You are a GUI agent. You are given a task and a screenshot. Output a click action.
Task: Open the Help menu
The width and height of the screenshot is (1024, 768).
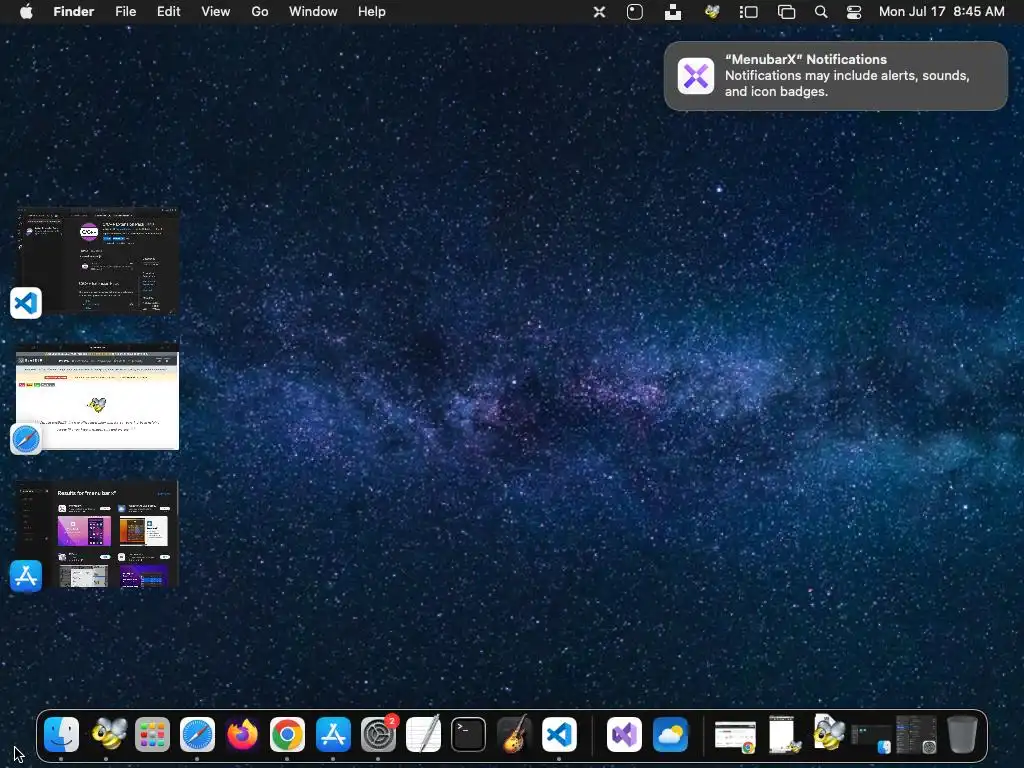pos(372,12)
